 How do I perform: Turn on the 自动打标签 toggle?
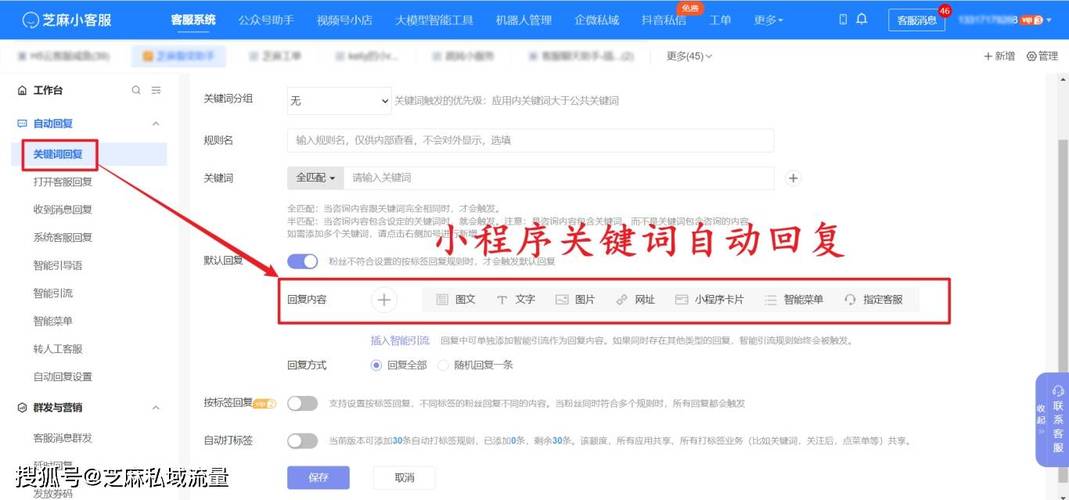click(302, 441)
